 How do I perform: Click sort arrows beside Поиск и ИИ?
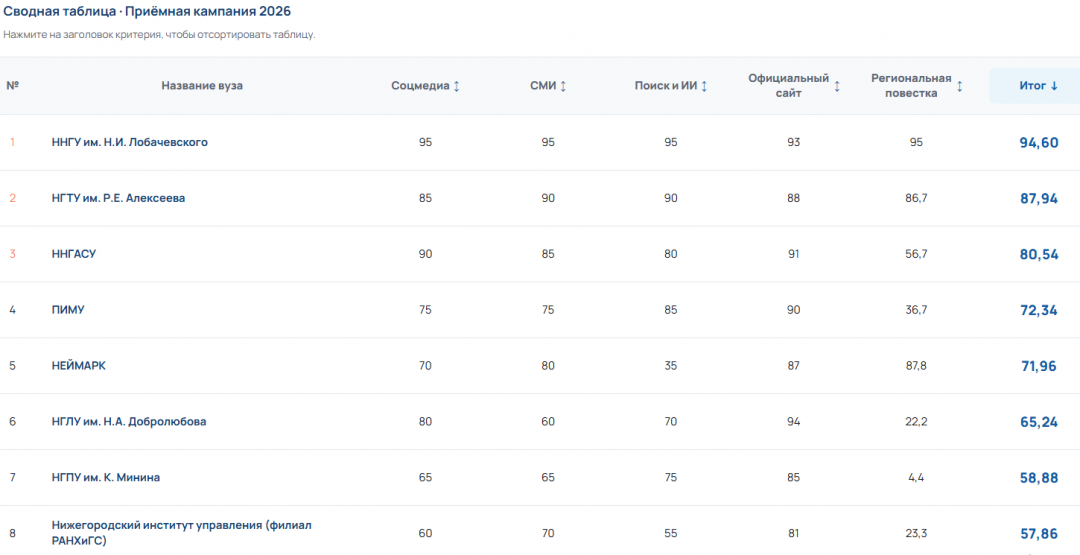704,86
